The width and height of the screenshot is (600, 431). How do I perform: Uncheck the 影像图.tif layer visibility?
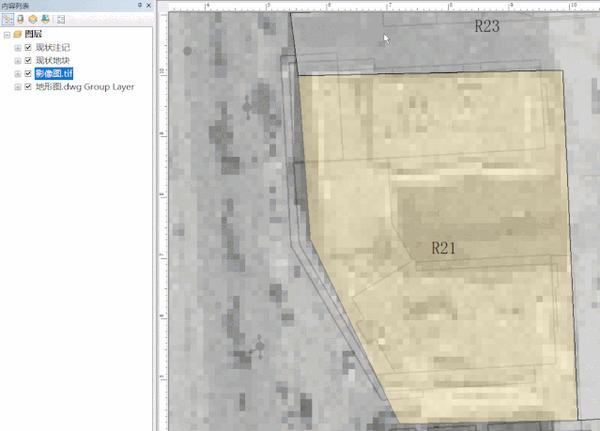pos(28,73)
